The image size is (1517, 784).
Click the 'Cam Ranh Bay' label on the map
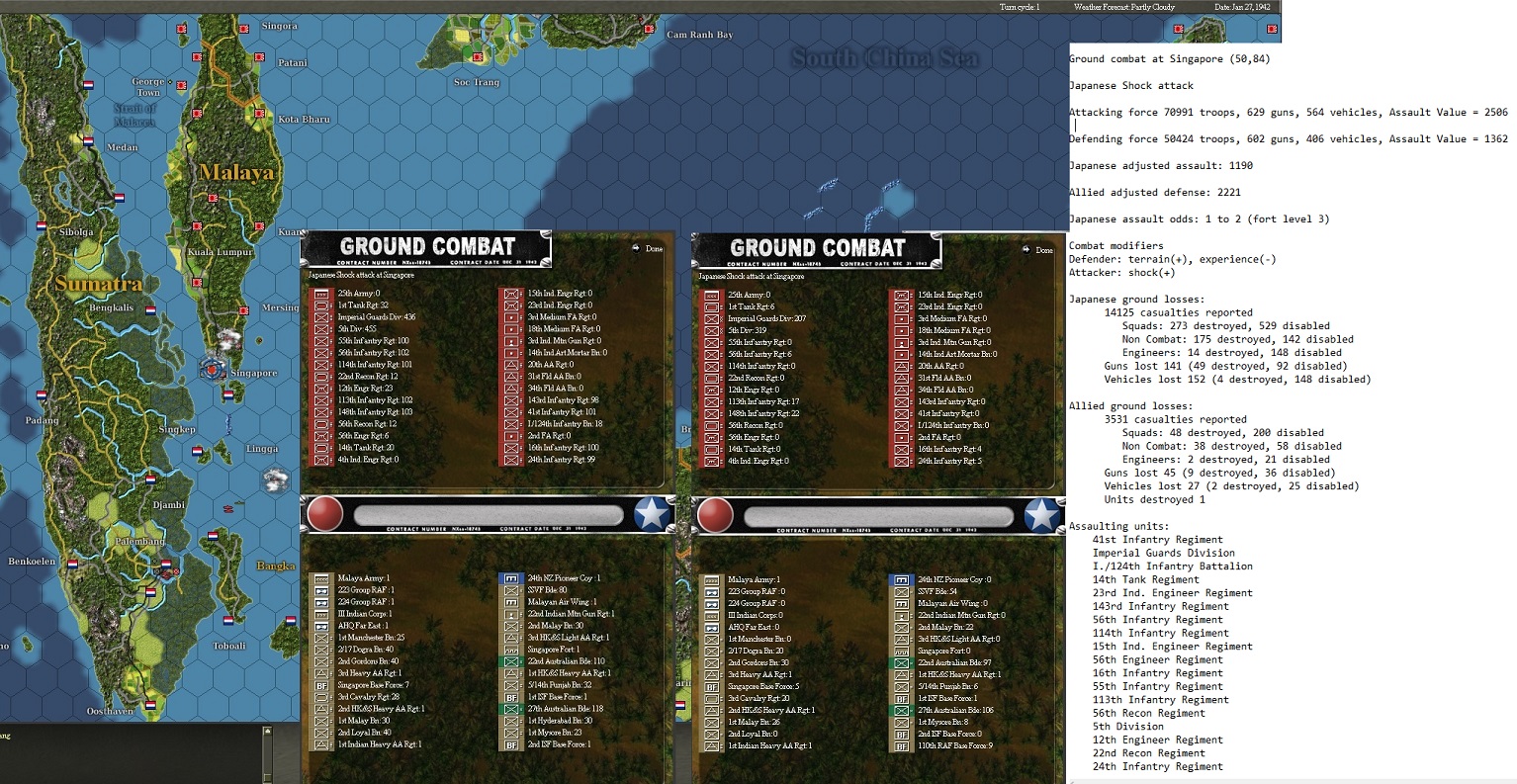[700, 35]
